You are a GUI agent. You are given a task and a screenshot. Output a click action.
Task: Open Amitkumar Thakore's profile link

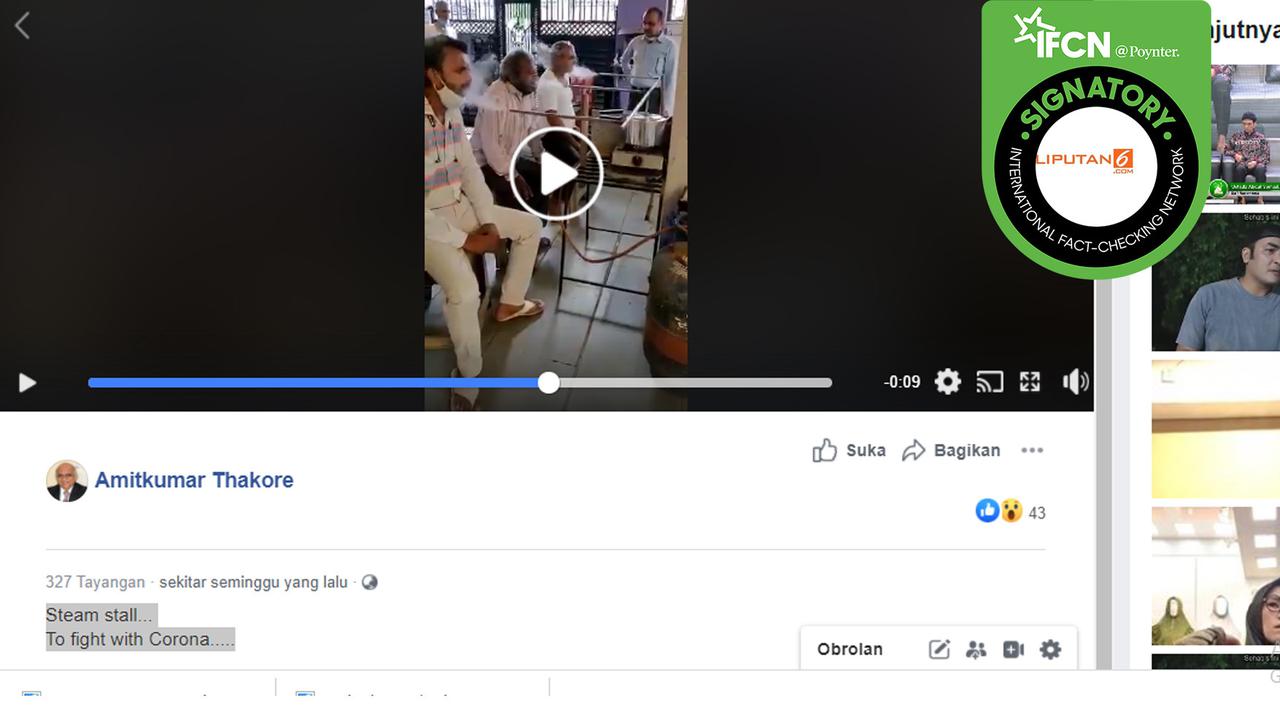194,480
